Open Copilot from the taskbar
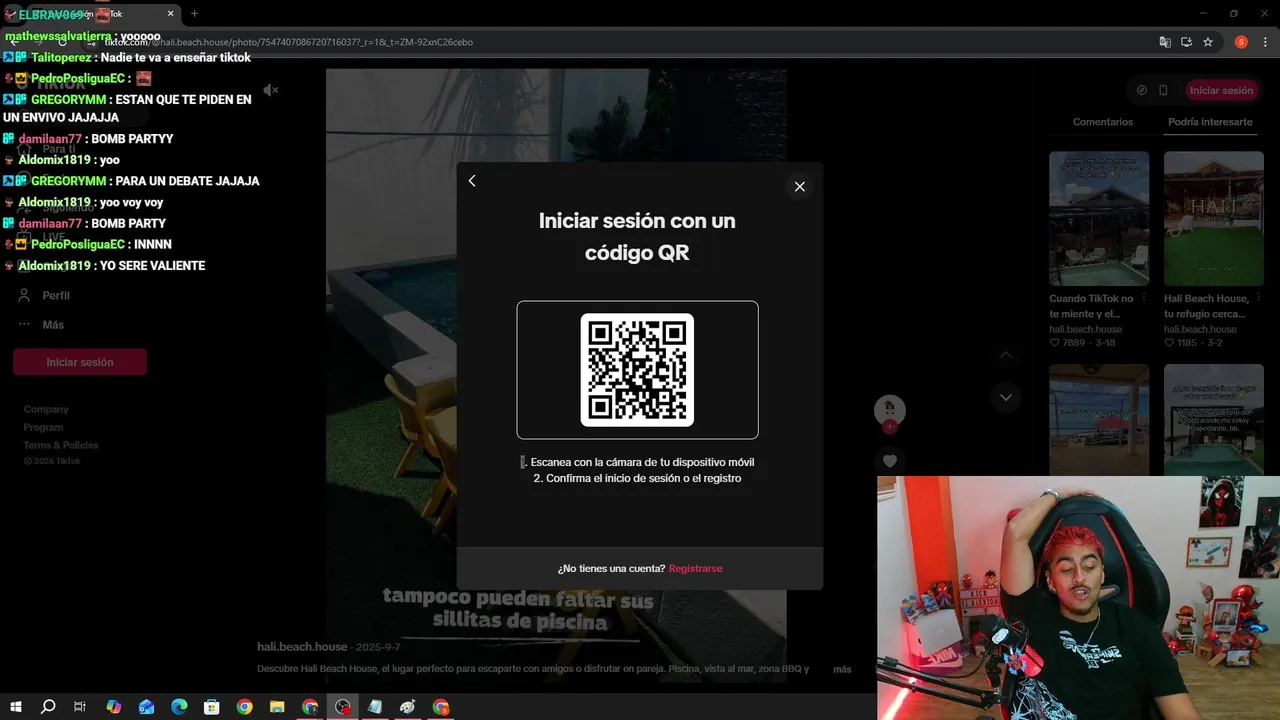 point(113,707)
